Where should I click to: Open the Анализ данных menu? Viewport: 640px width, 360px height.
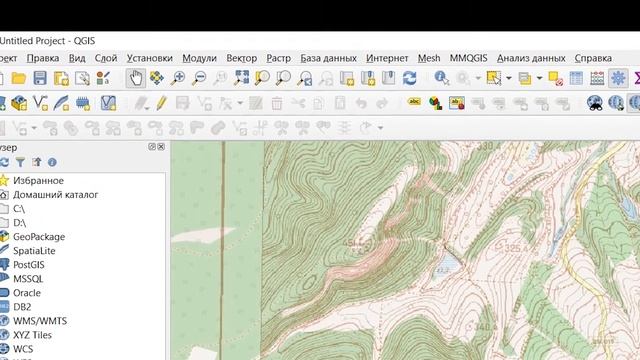click(531, 58)
